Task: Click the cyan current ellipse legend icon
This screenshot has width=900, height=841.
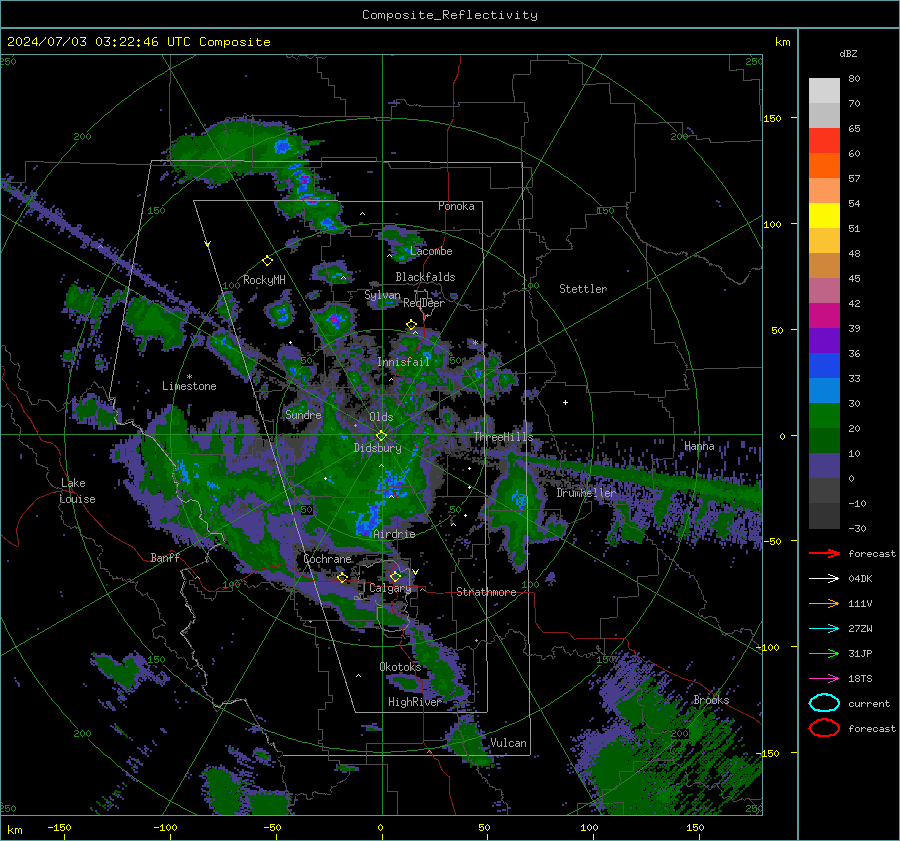Action: pos(824,703)
